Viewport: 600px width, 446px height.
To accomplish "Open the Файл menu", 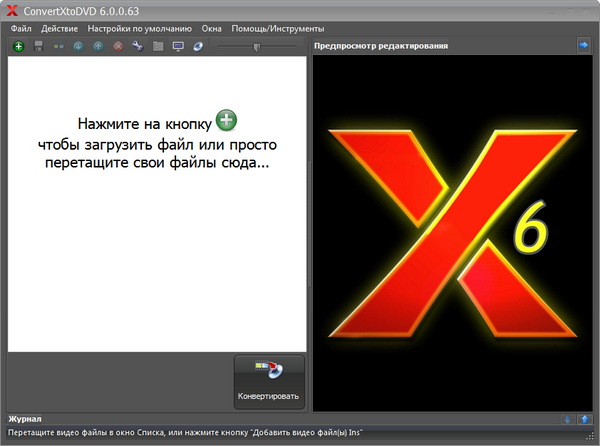I will pyautogui.click(x=21, y=29).
